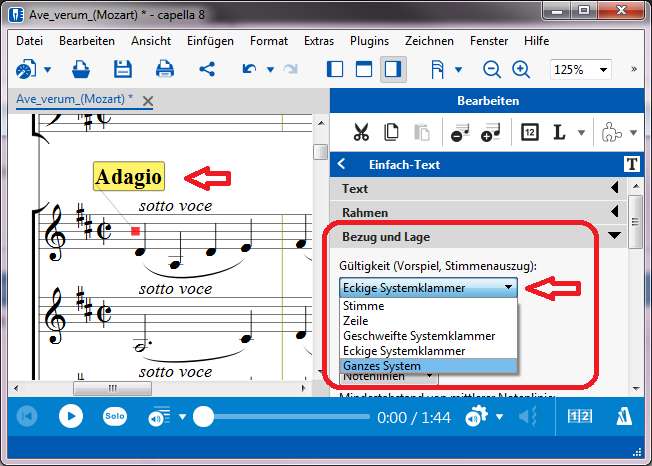Image resolution: width=652 pixels, height=466 pixels.
Task: Open the Ansicht menu
Action: pos(151,41)
